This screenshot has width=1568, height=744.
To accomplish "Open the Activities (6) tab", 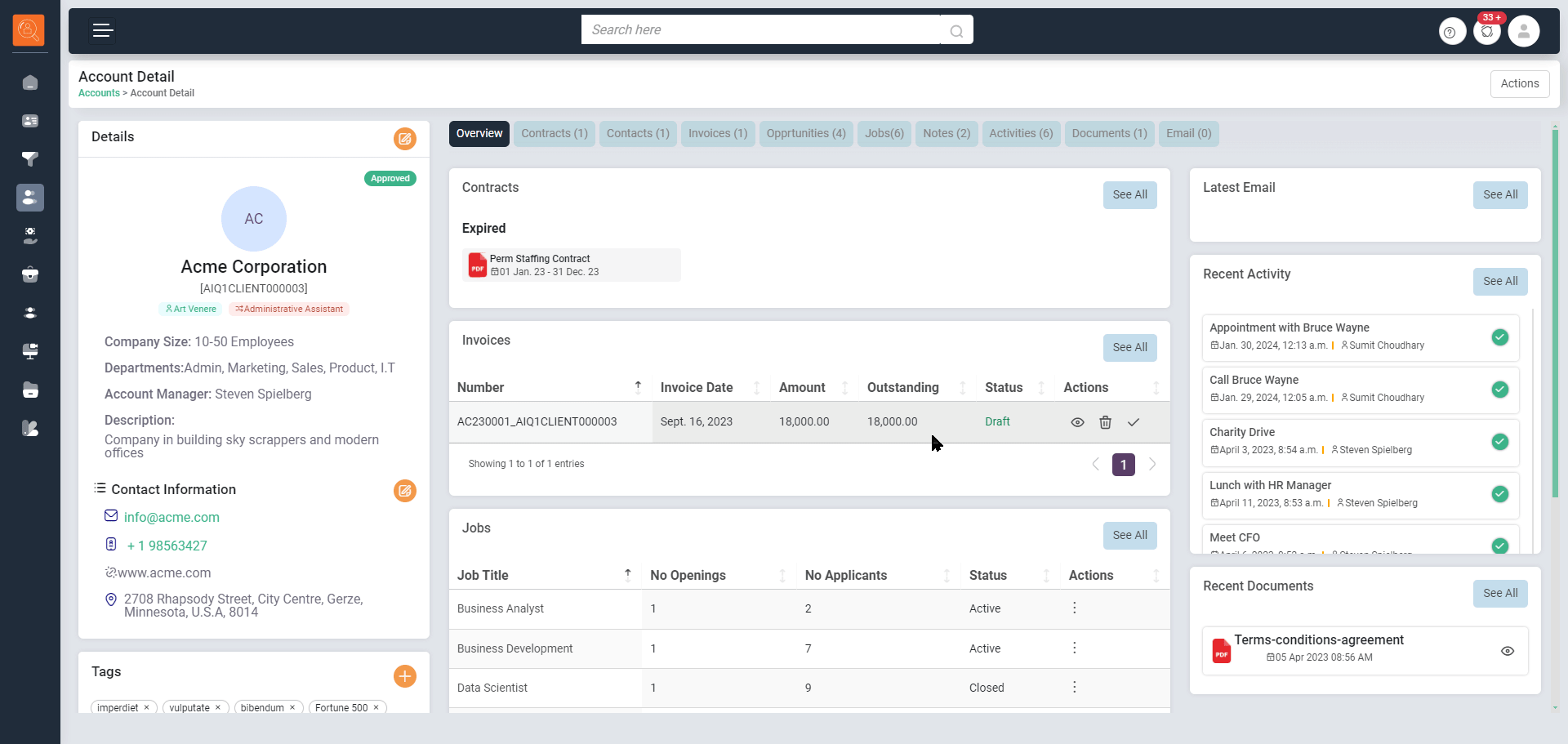I will pos(1020,134).
